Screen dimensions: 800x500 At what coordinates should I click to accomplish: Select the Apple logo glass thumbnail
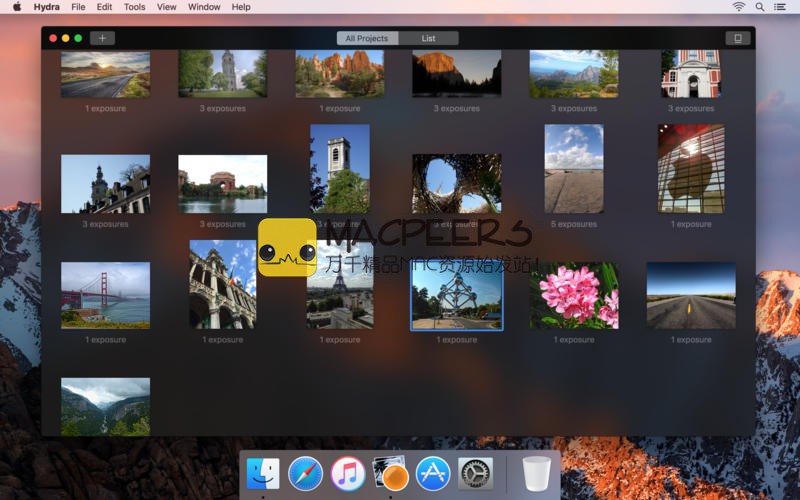[691, 169]
